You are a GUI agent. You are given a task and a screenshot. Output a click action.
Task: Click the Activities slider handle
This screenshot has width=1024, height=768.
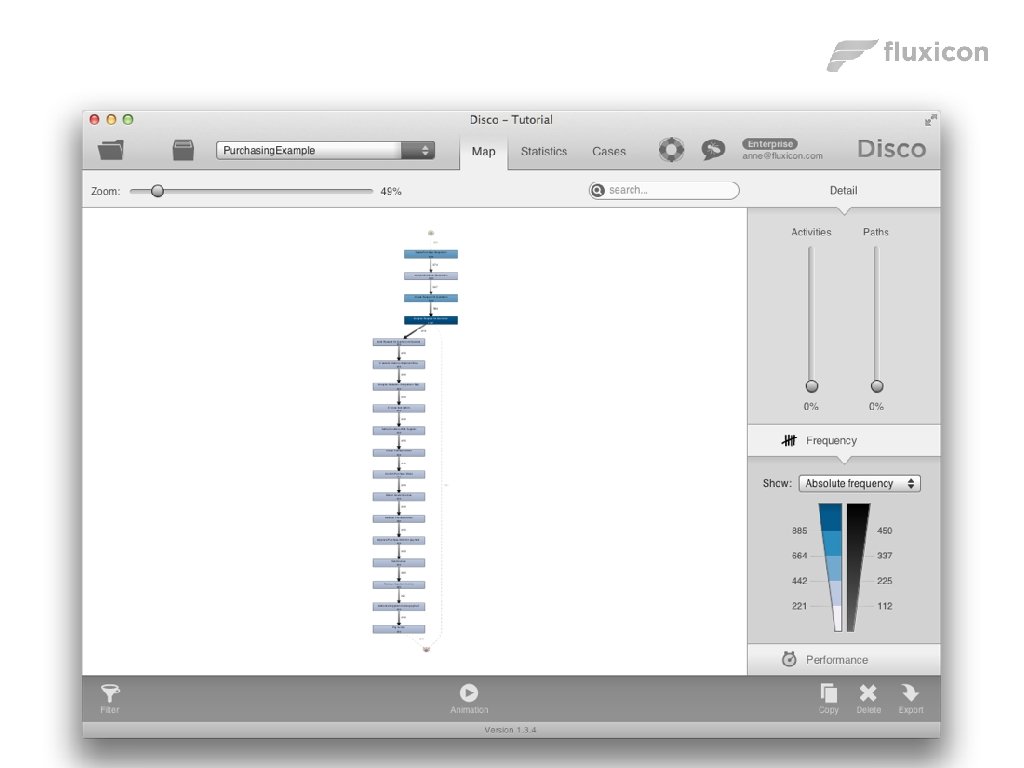[x=811, y=386]
